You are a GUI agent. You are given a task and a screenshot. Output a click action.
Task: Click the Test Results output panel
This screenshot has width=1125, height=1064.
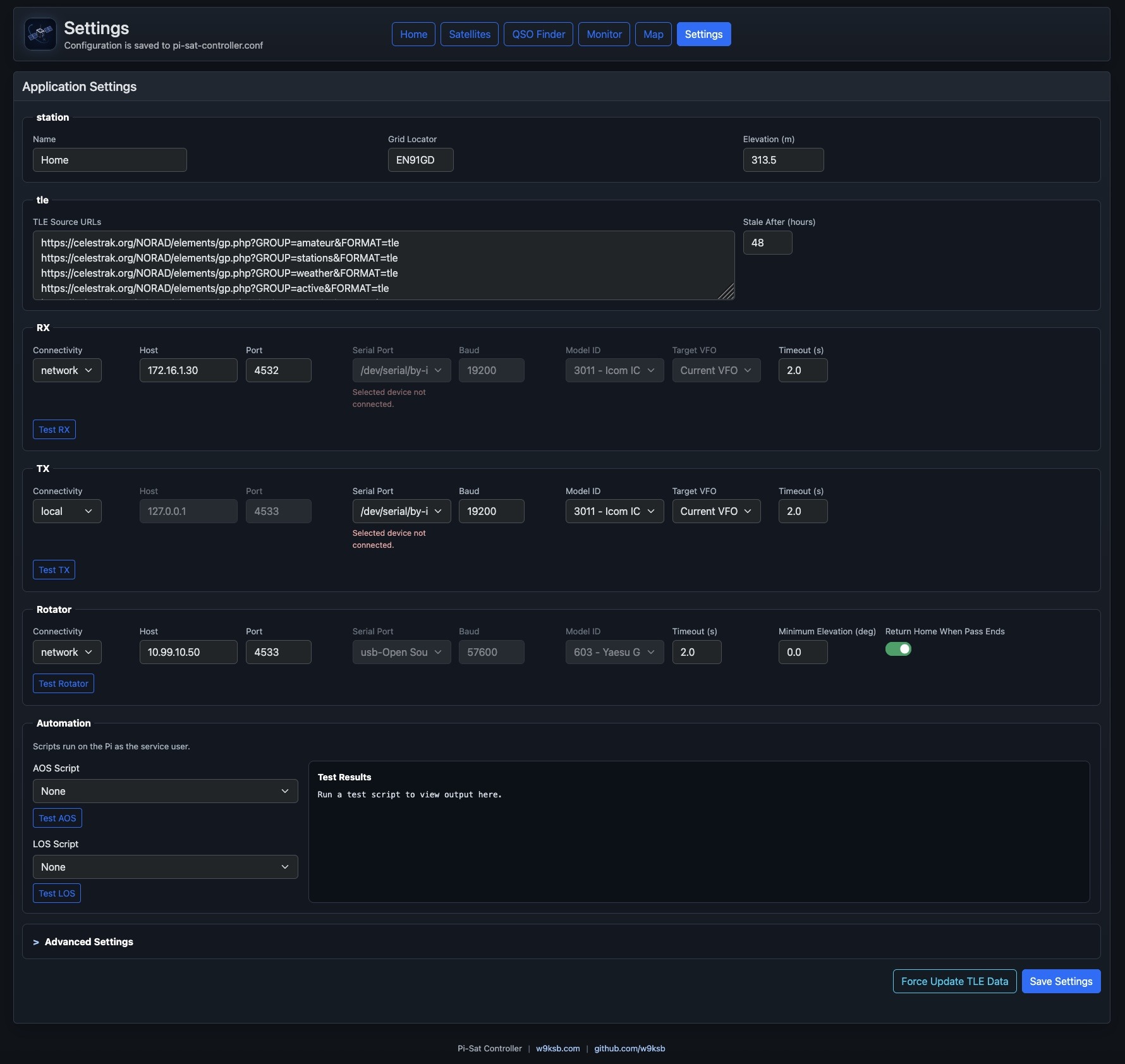point(699,831)
